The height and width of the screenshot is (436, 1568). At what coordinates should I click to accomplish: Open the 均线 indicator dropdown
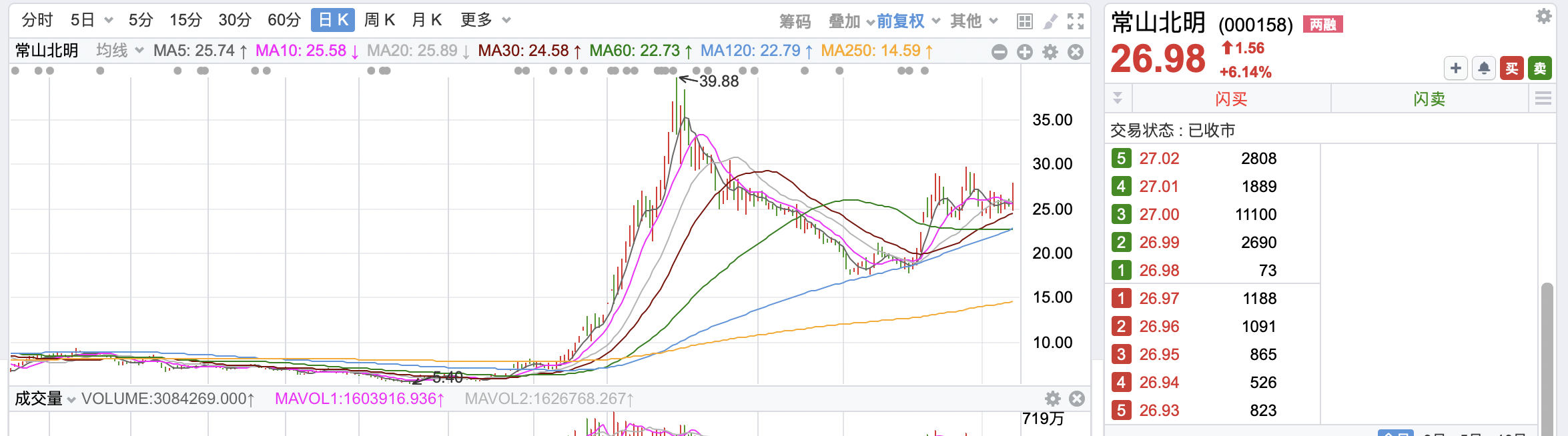tap(120, 51)
